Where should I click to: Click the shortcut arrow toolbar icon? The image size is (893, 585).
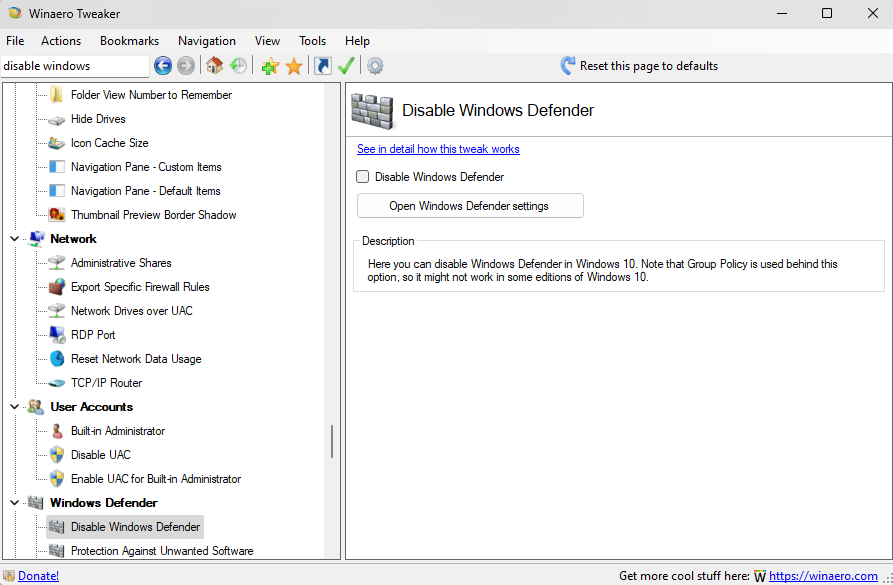pos(323,66)
